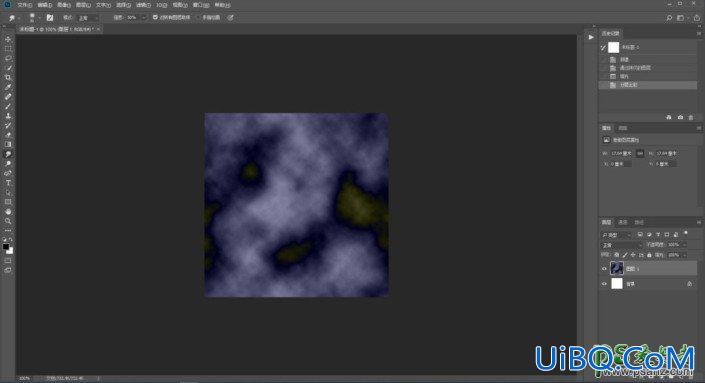
Task: Select the Type tool
Action: click(x=8, y=183)
